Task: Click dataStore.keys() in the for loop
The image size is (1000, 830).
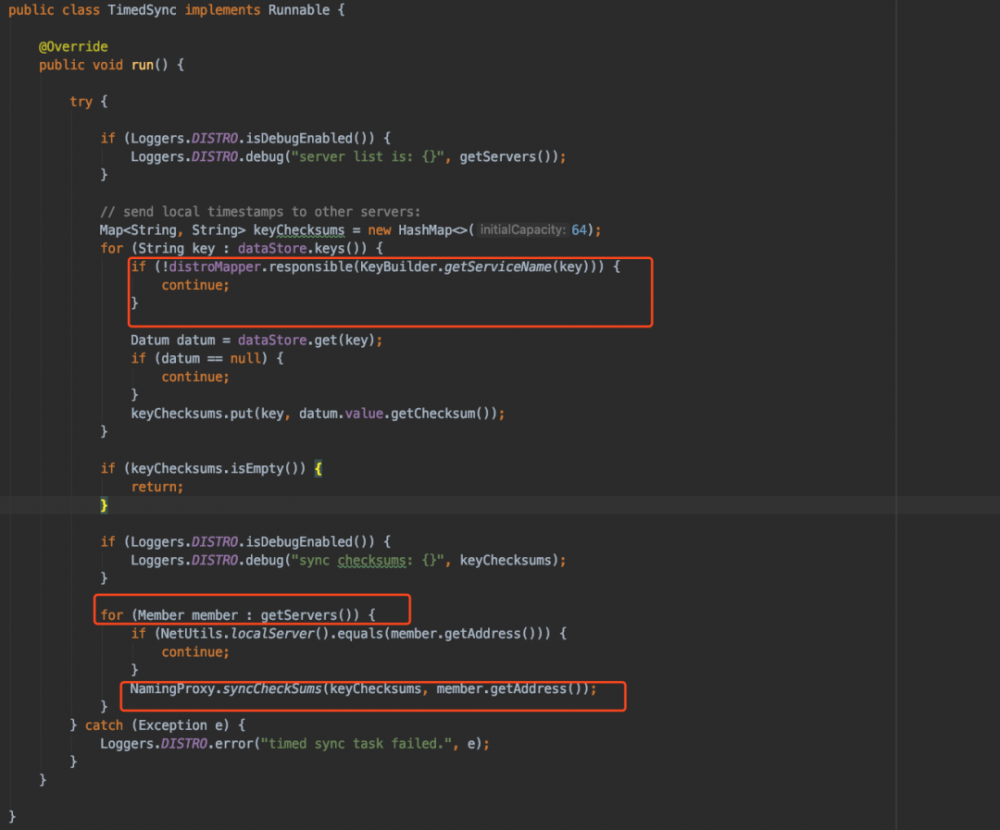Action: (x=300, y=248)
